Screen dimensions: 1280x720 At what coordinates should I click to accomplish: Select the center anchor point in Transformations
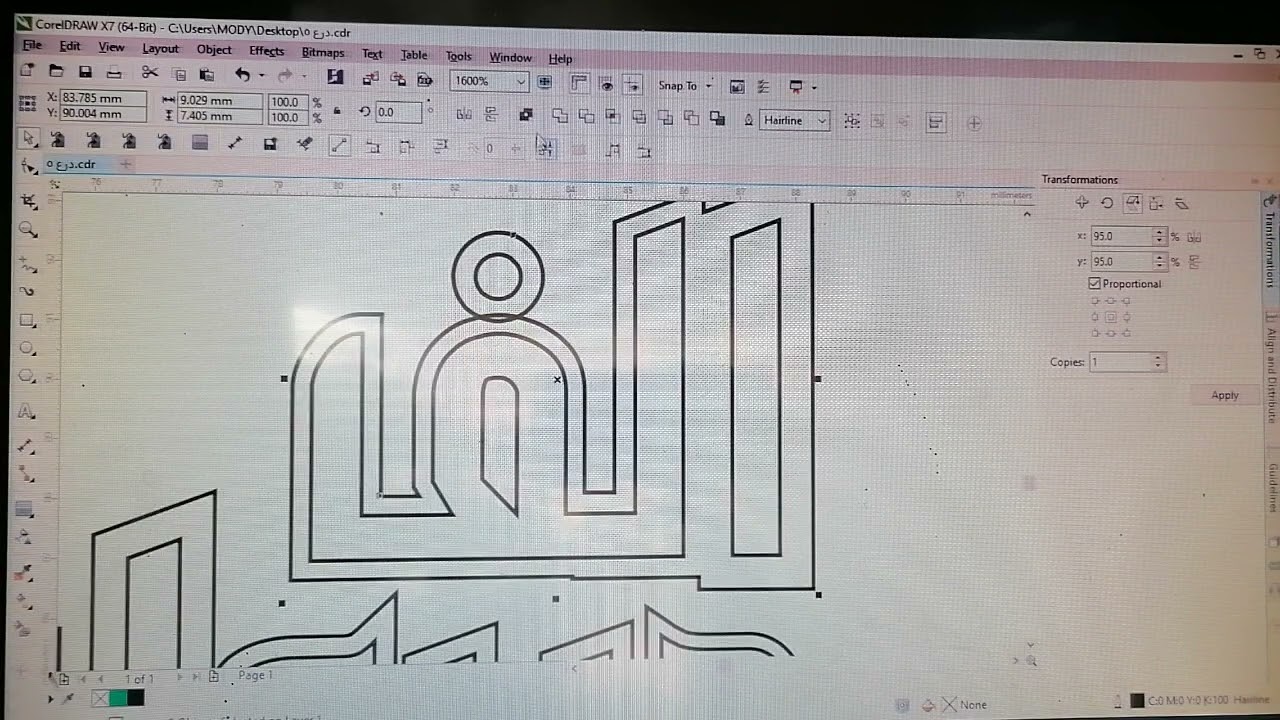[x=1110, y=318]
